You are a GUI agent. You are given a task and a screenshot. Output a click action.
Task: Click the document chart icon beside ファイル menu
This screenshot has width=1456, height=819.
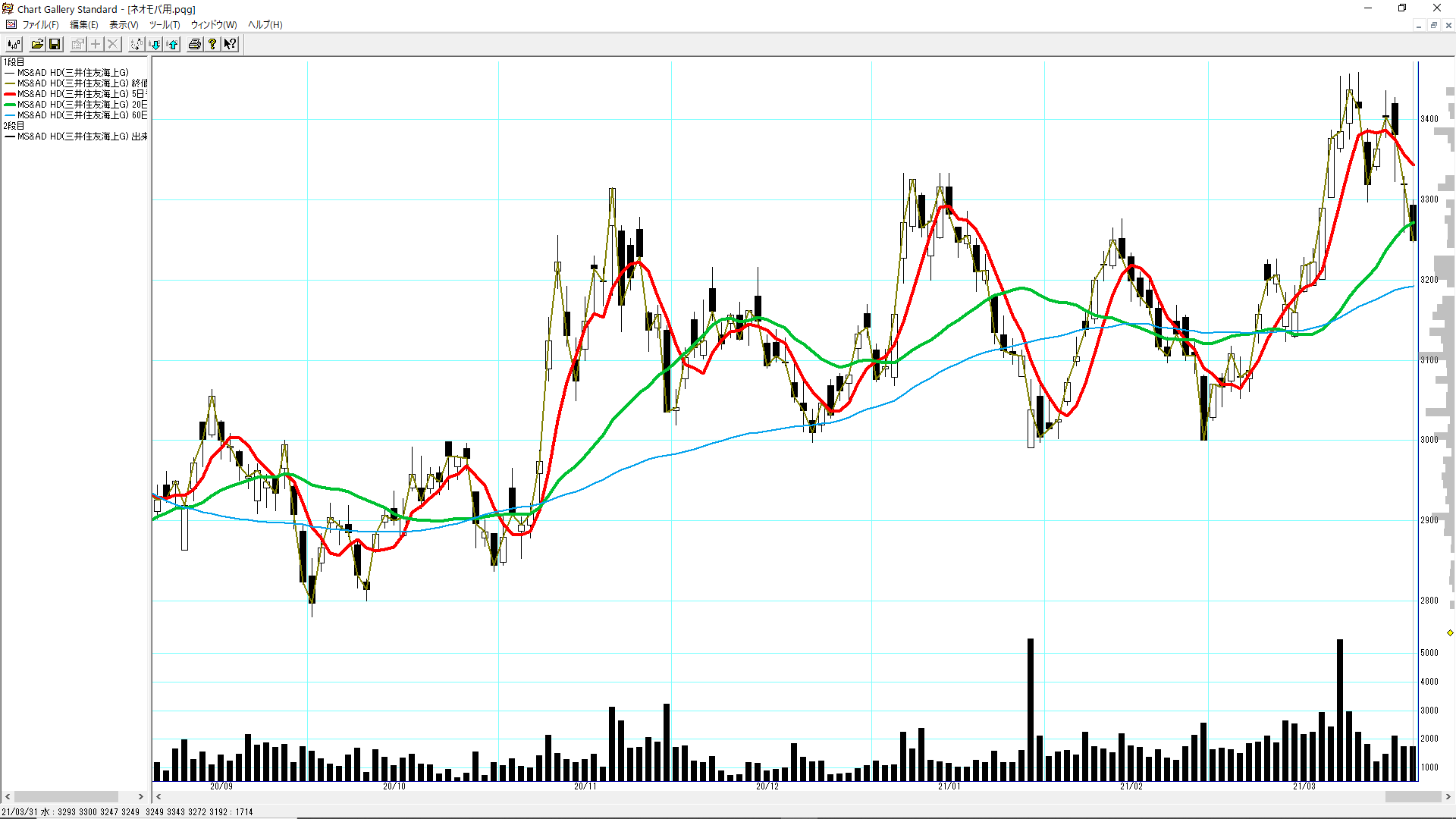pos(11,24)
